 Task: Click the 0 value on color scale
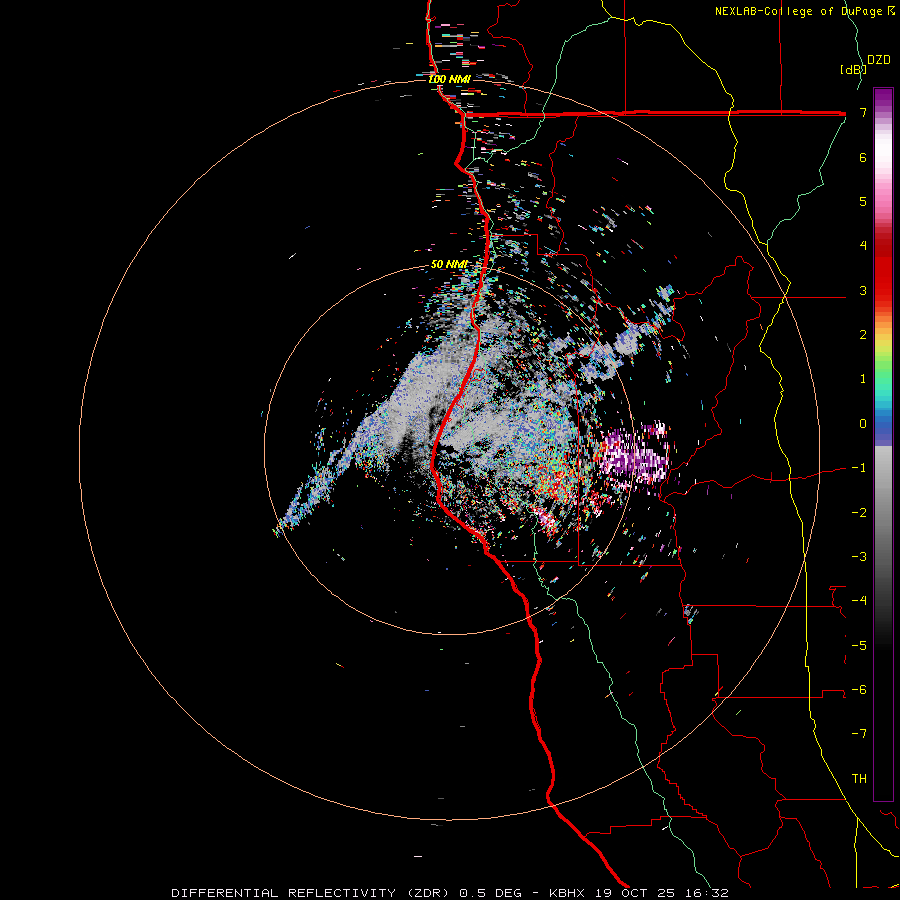(863, 424)
